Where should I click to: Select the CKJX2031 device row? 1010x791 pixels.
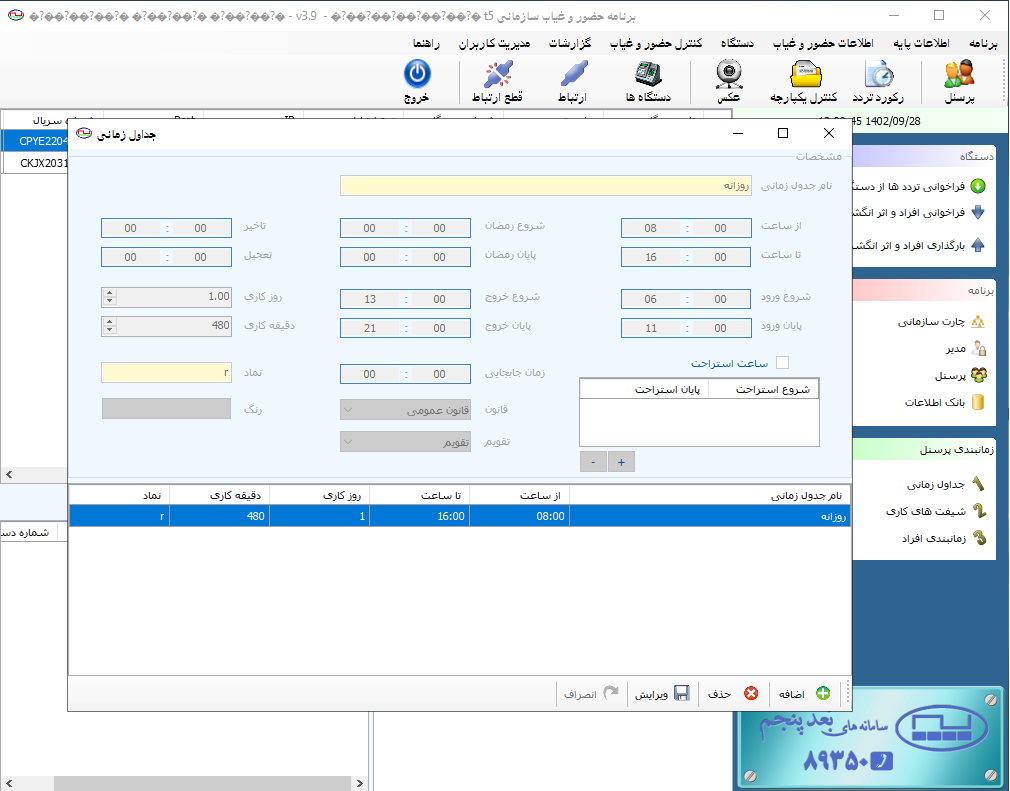click(x=35, y=163)
